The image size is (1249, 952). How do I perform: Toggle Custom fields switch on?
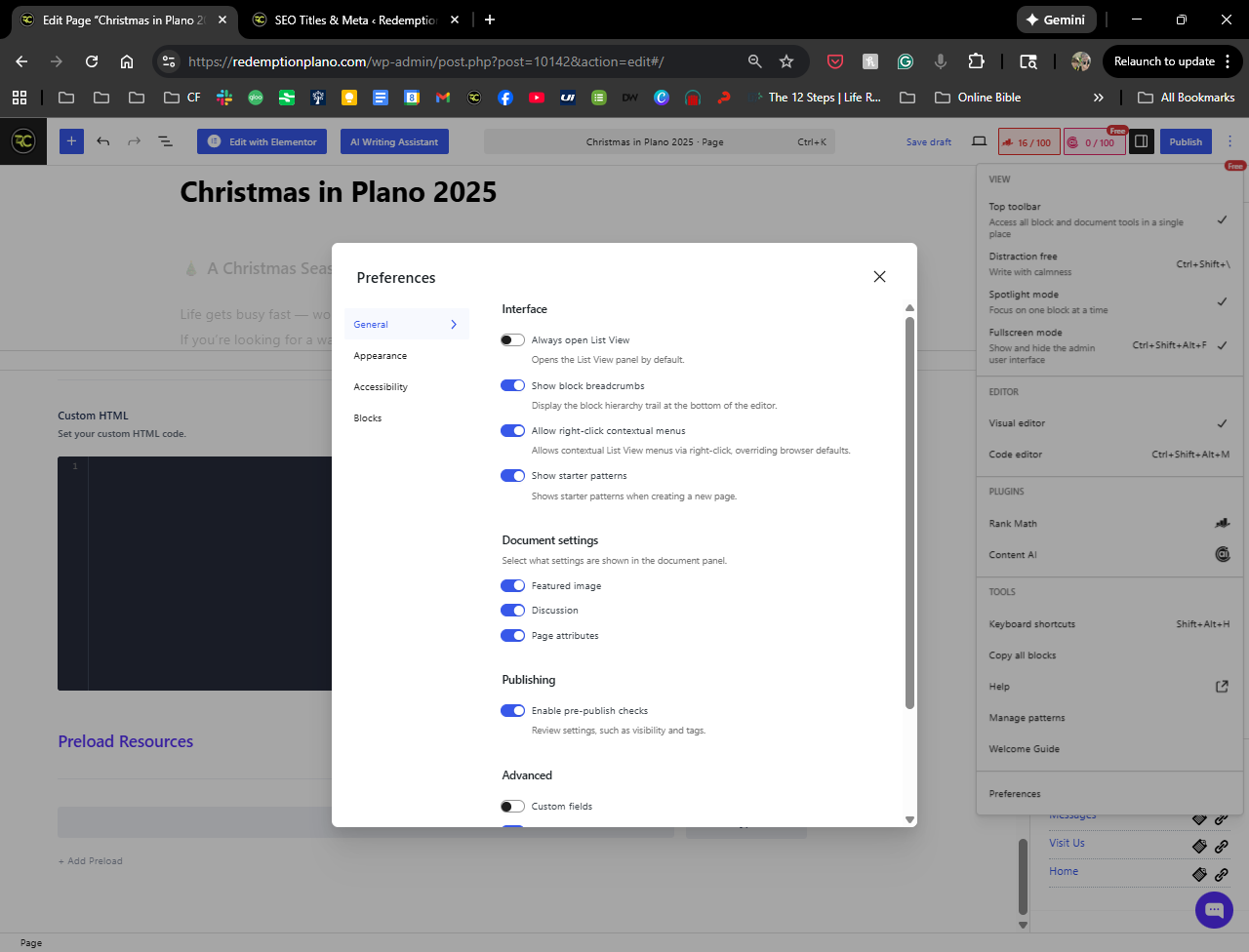click(x=512, y=807)
